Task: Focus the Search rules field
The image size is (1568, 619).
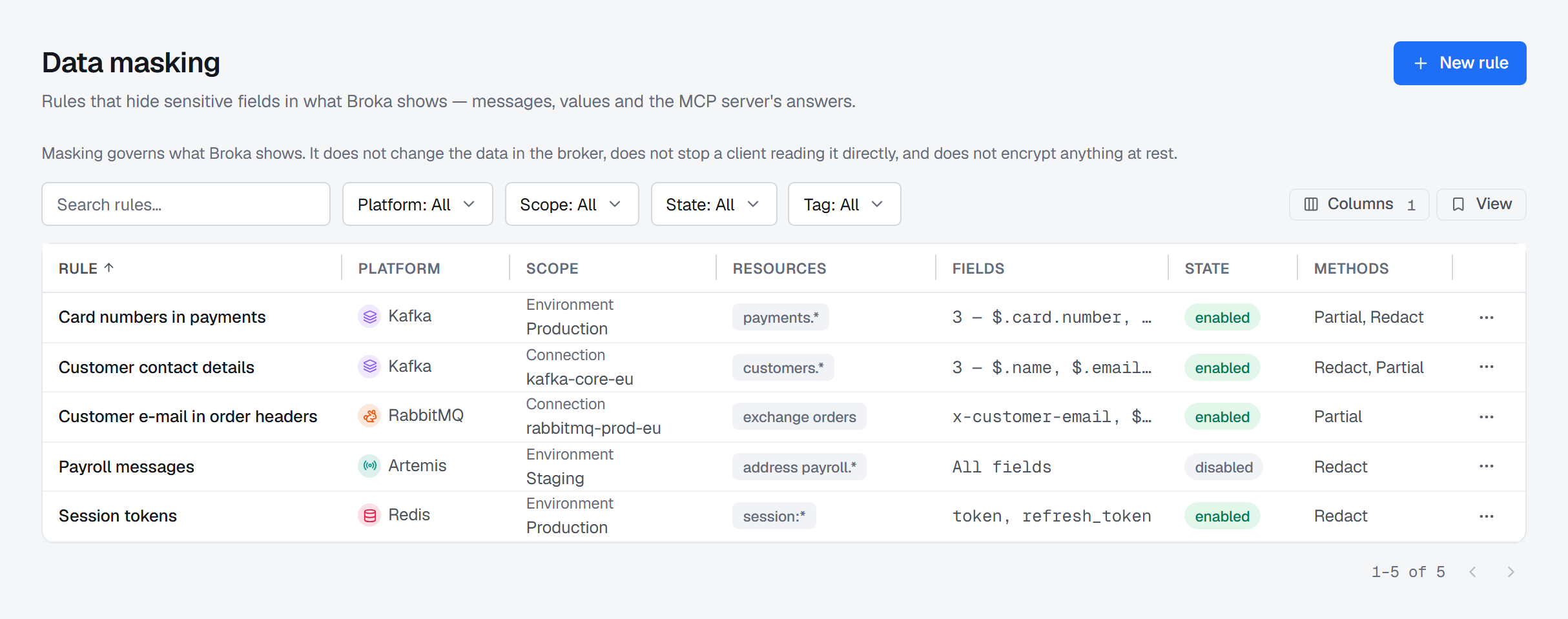Action: tap(186, 205)
